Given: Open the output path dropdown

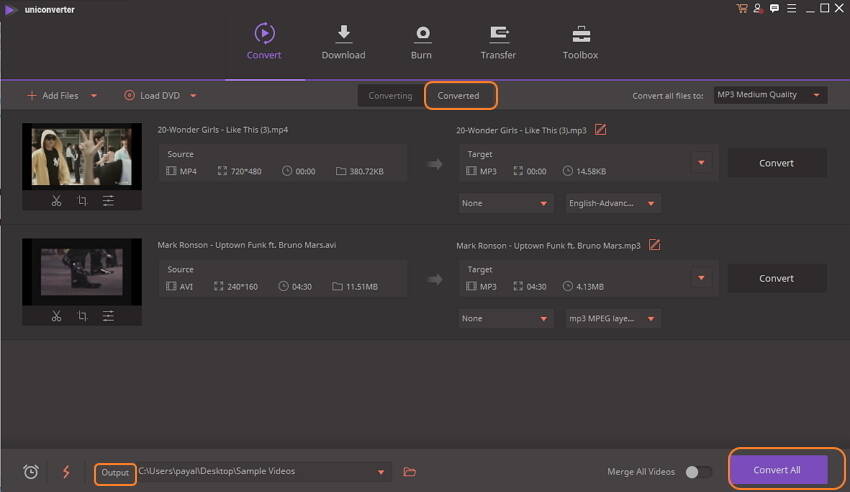Looking at the screenshot, I should pos(380,472).
